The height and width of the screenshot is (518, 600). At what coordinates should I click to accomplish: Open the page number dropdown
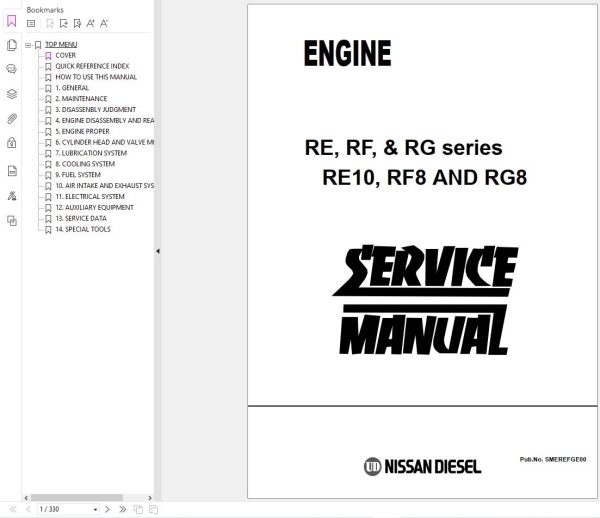[95, 510]
